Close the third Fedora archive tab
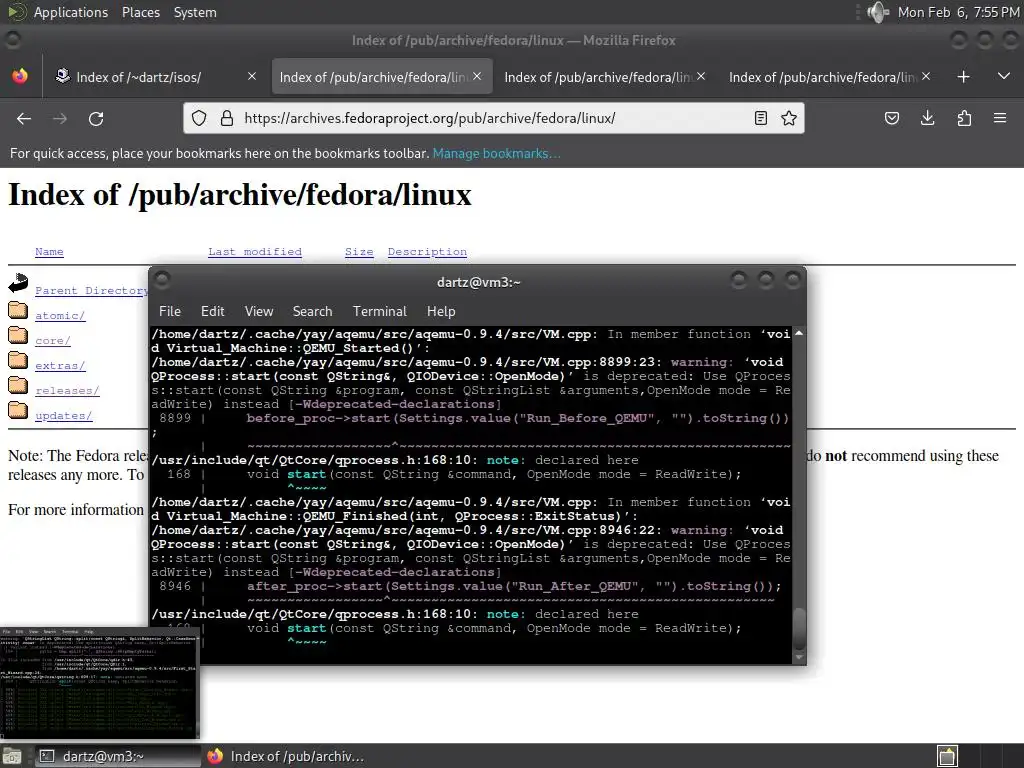Viewport: 1024px width, 768px height. [x=701, y=76]
